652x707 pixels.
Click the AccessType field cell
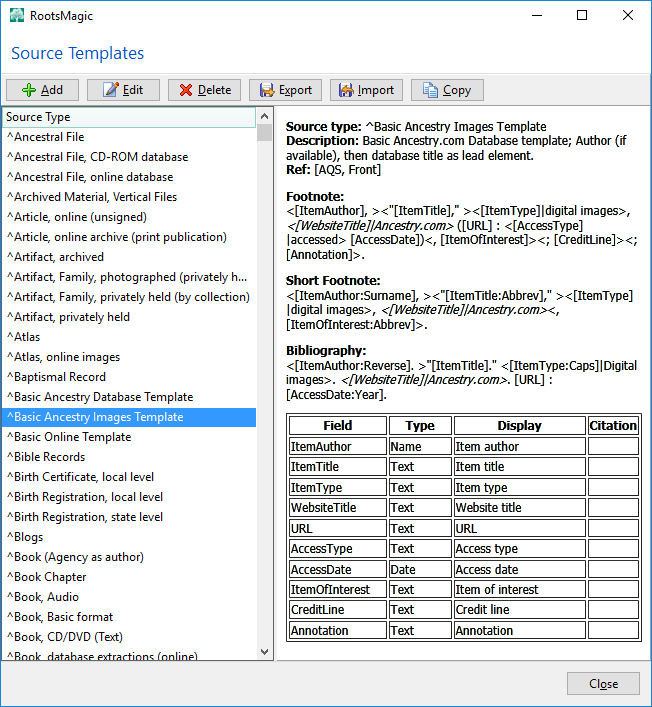(338, 548)
